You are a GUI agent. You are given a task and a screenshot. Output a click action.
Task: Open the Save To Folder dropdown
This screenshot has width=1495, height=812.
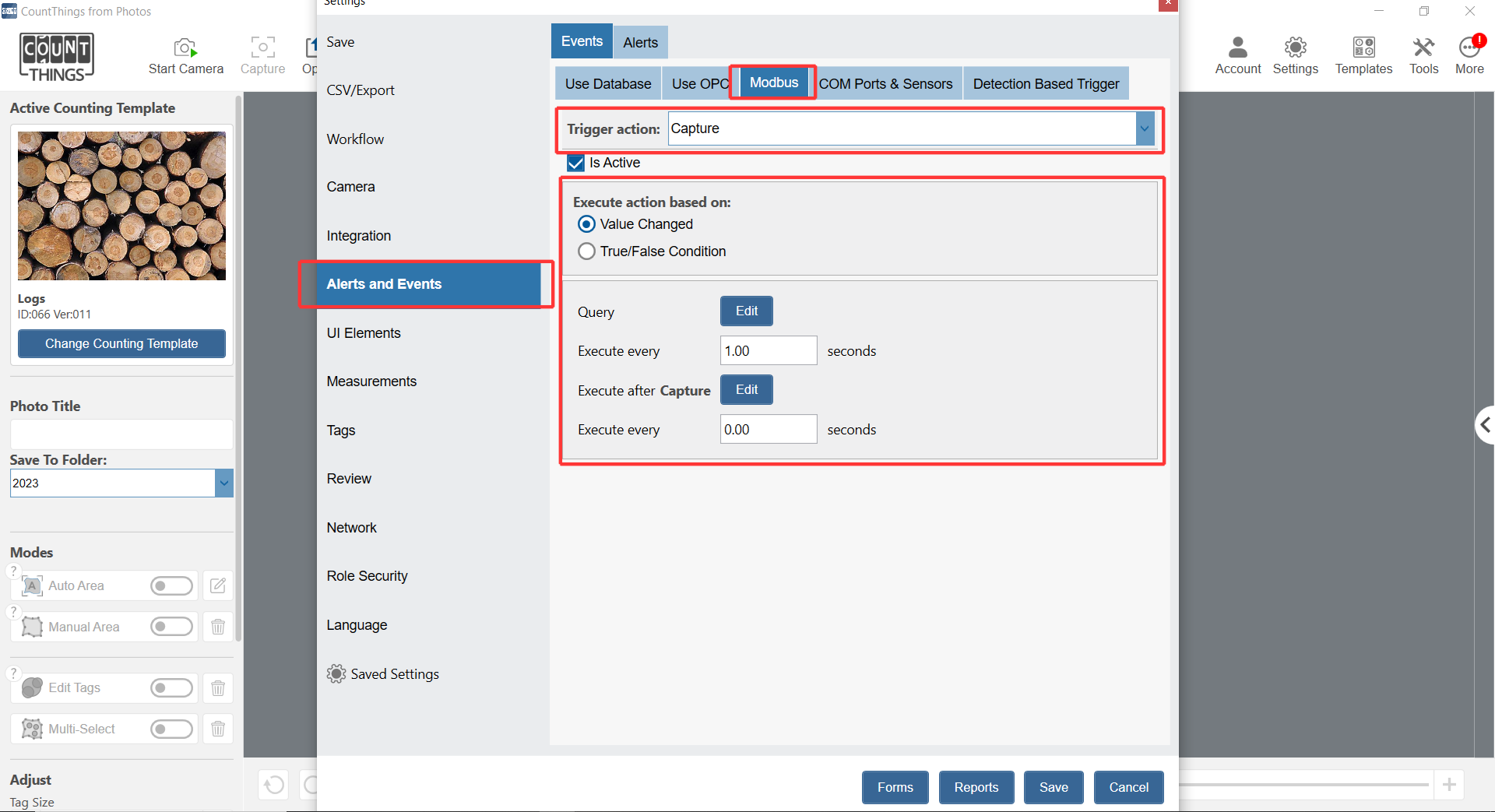tap(223, 483)
